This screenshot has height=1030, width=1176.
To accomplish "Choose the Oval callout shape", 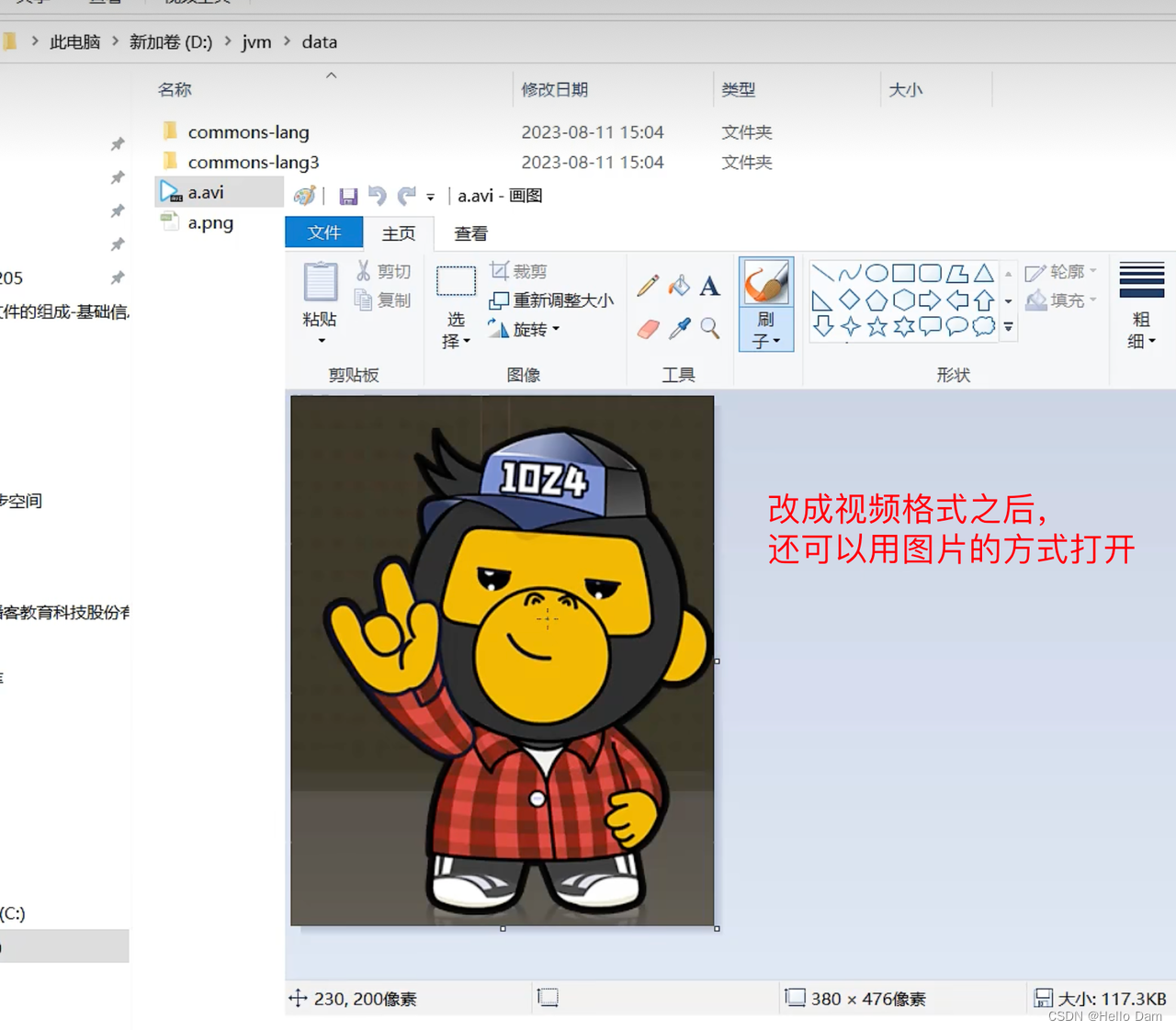I will pyautogui.click(x=957, y=326).
